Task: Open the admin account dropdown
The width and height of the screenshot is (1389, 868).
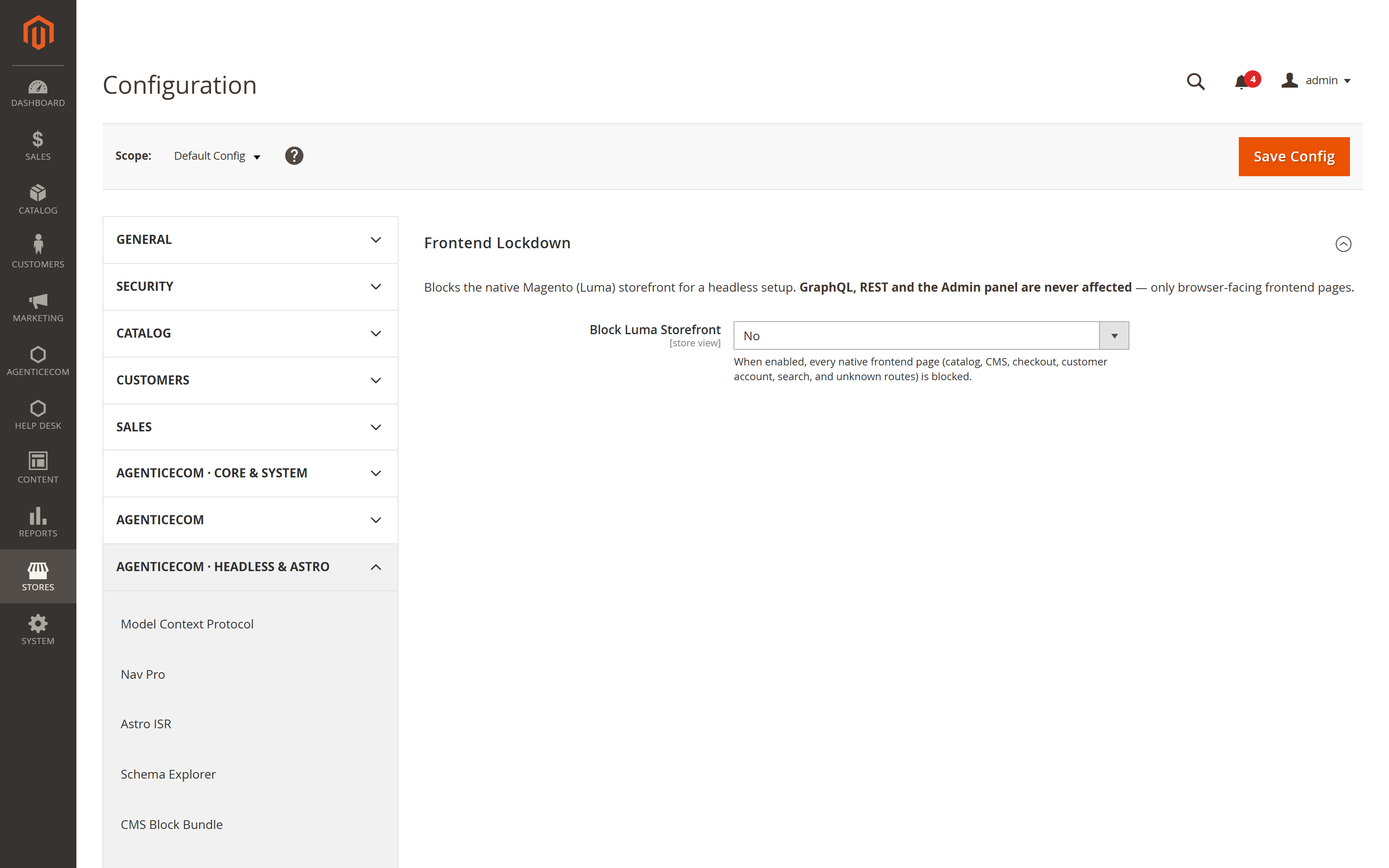Action: [1316, 80]
